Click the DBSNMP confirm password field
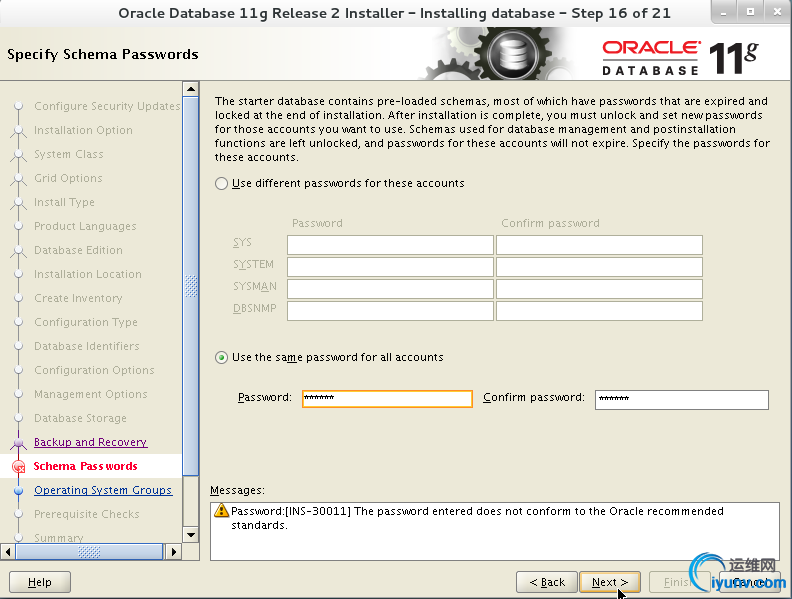Viewport: 792px width, 599px height. [599, 311]
